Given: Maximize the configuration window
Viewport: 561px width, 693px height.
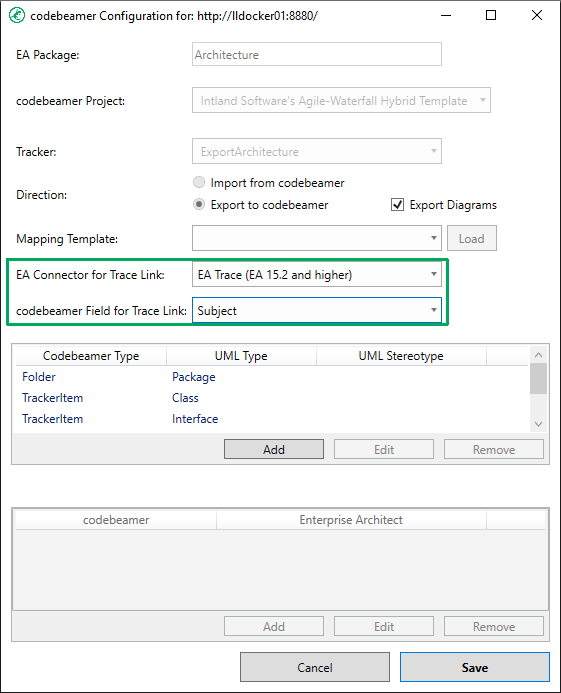Looking at the screenshot, I should point(491,15).
